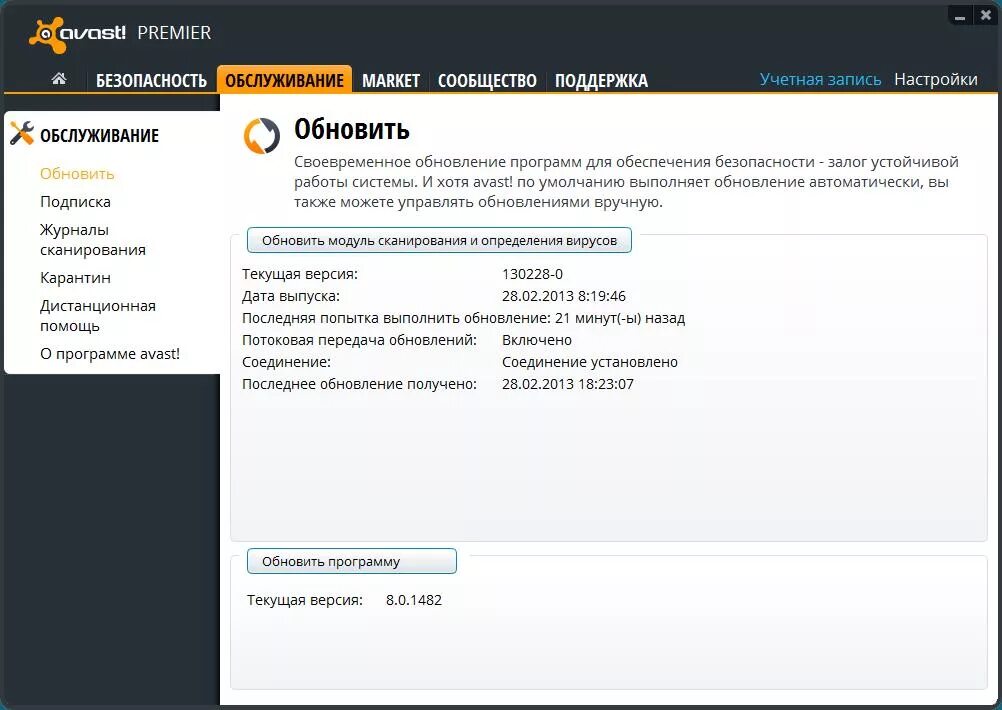Viewport: 1002px width, 710px height.
Task: Click the Соединение: label
Action: pyautogui.click(x=286, y=362)
